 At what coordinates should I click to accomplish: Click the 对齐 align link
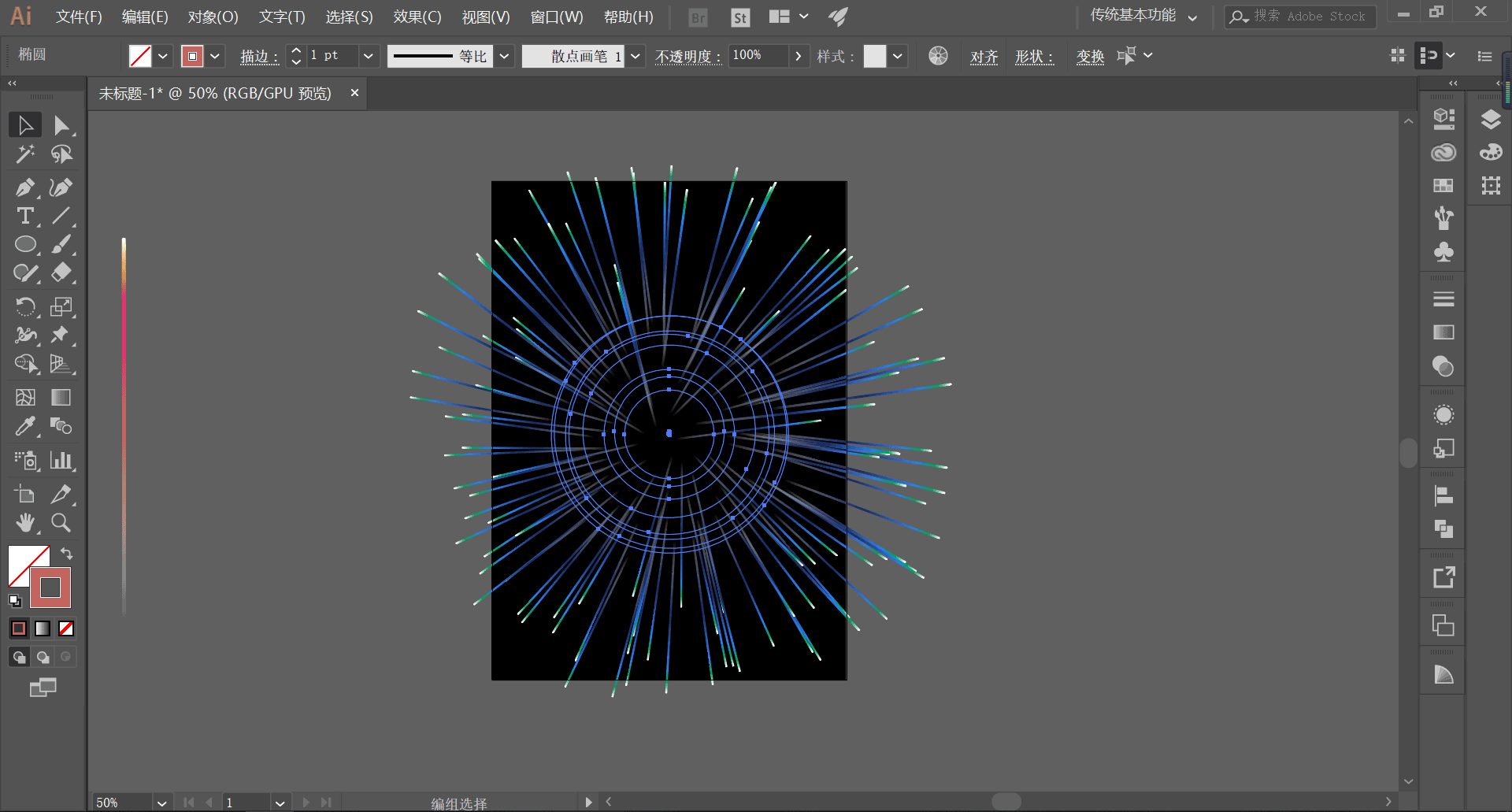point(984,57)
